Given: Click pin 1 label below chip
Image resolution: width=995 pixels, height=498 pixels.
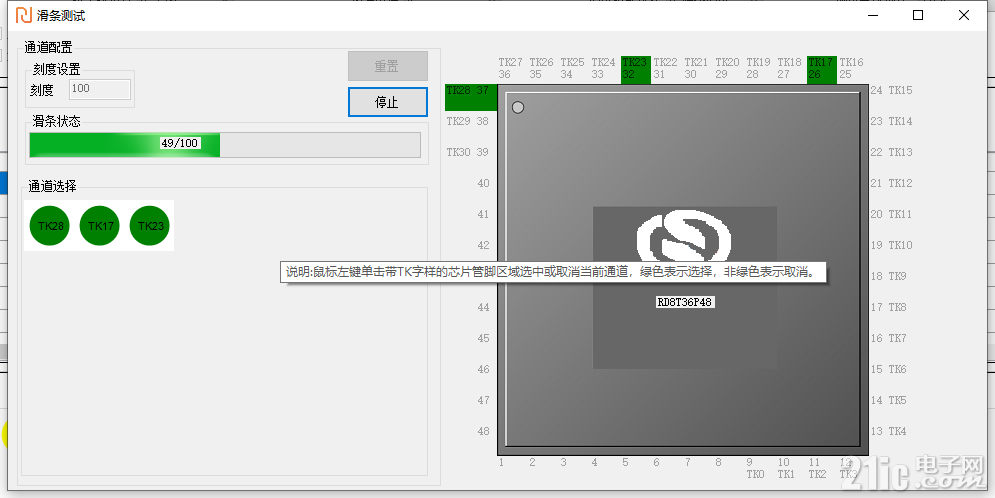Looking at the screenshot, I should point(501,462).
